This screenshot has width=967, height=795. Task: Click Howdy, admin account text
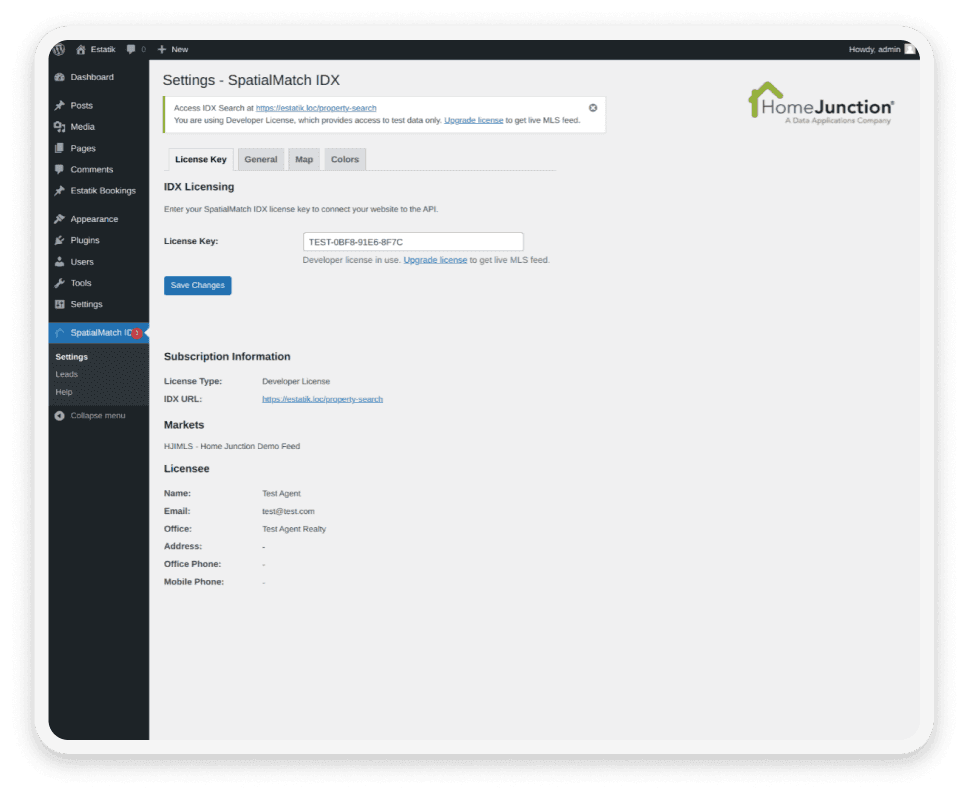874,49
